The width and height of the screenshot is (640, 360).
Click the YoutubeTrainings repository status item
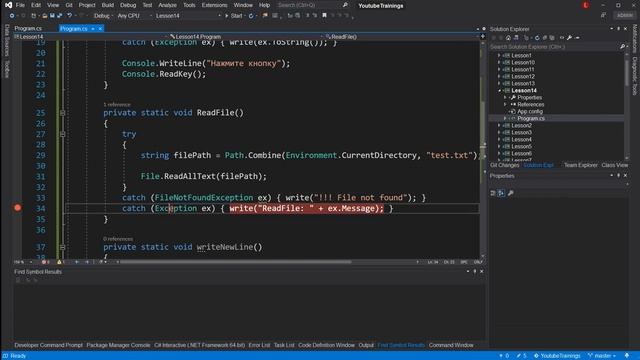click(x=557, y=356)
